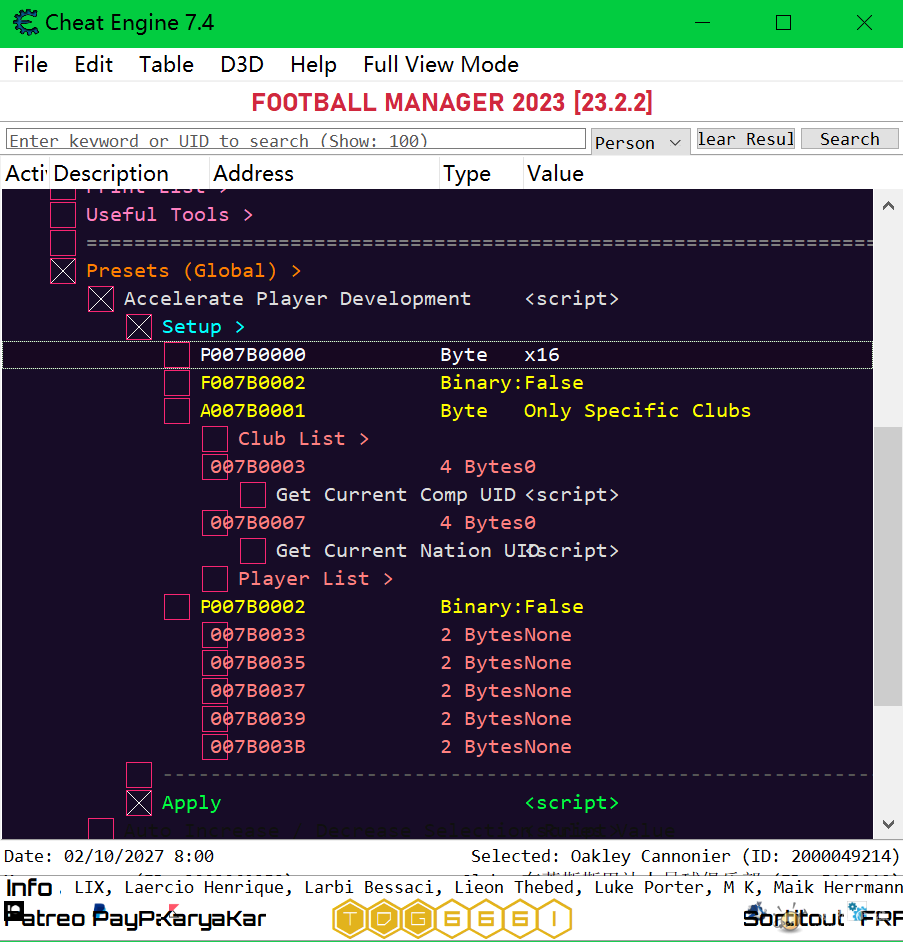Viewport: 903px width, 942px height.
Task: Open the Table menu
Action: [x=166, y=65]
